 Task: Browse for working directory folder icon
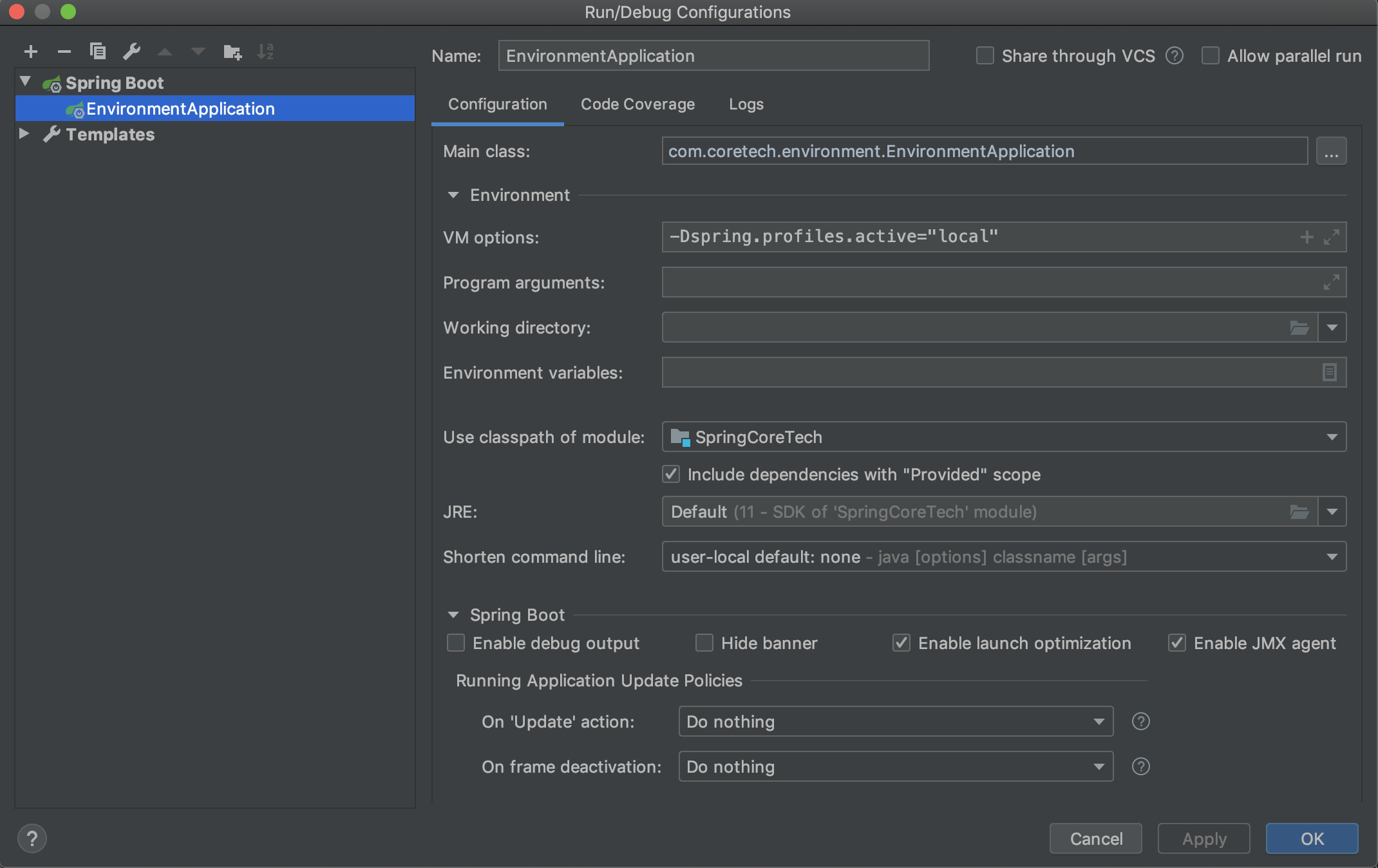[1299, 328]
